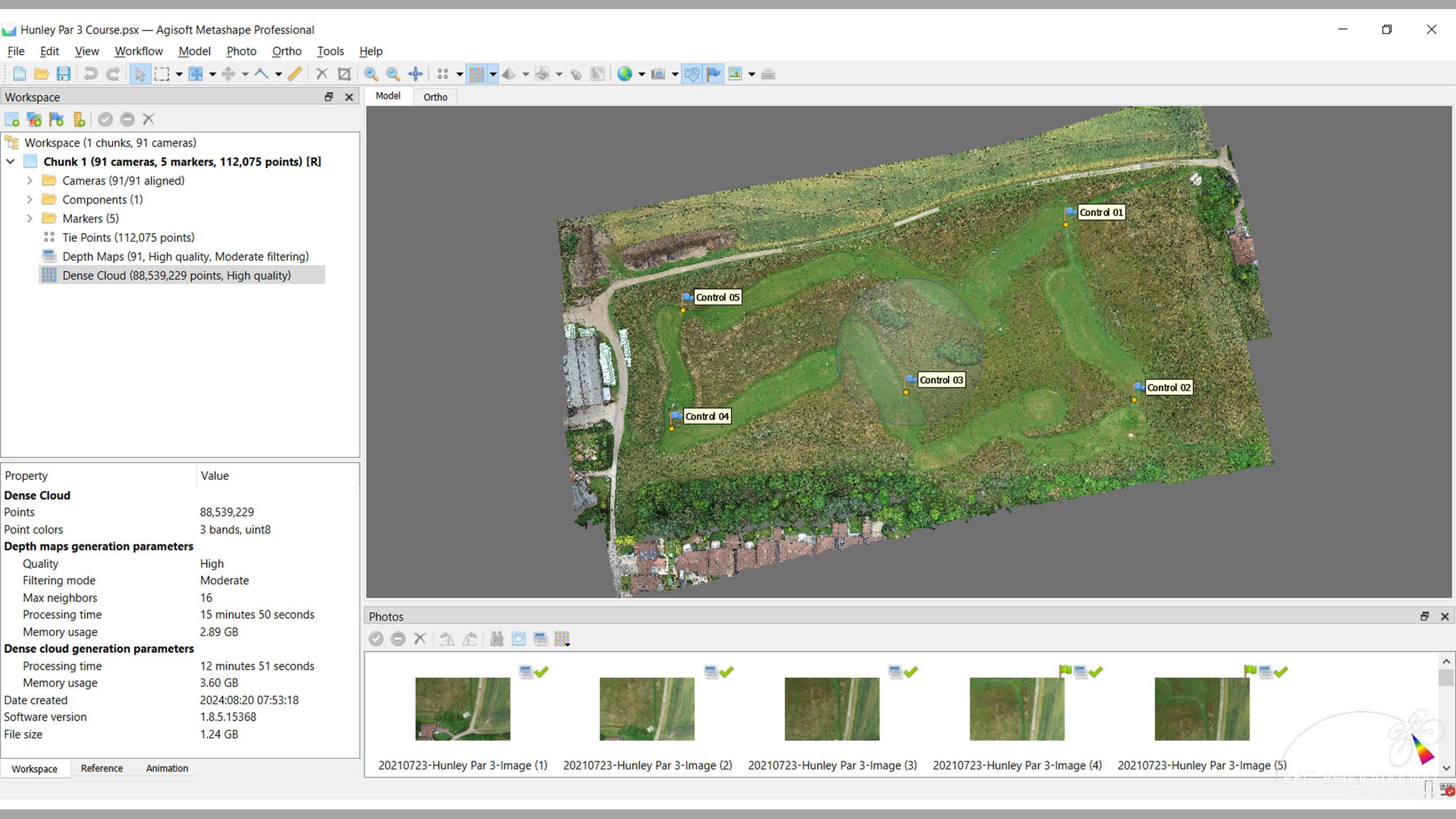Click the Zoom In magnifier icon

tap(370, 74)
